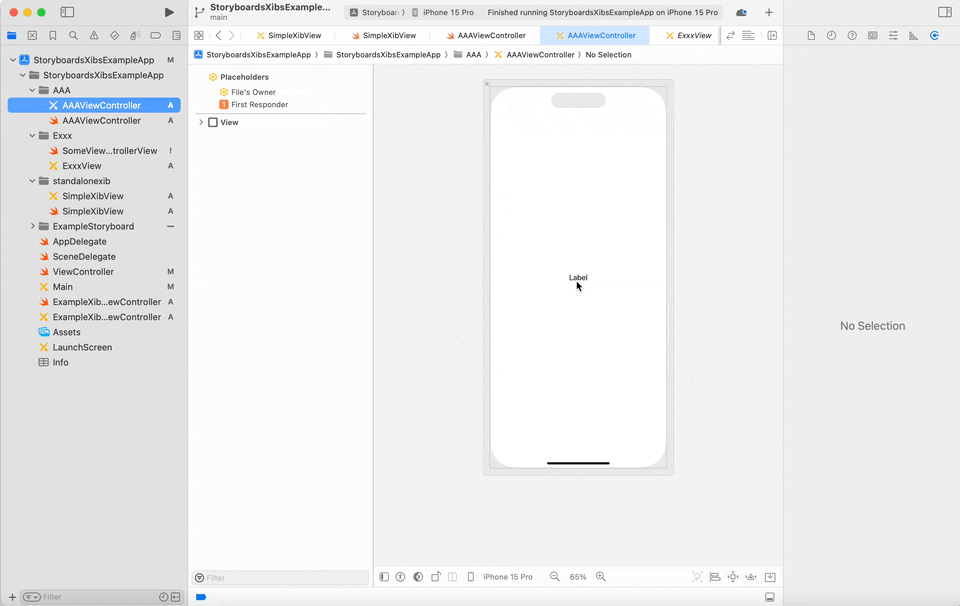This screenshot has height=606, width=960.
Task: Show the Attributes inspector icon
Action: [893, 35]
